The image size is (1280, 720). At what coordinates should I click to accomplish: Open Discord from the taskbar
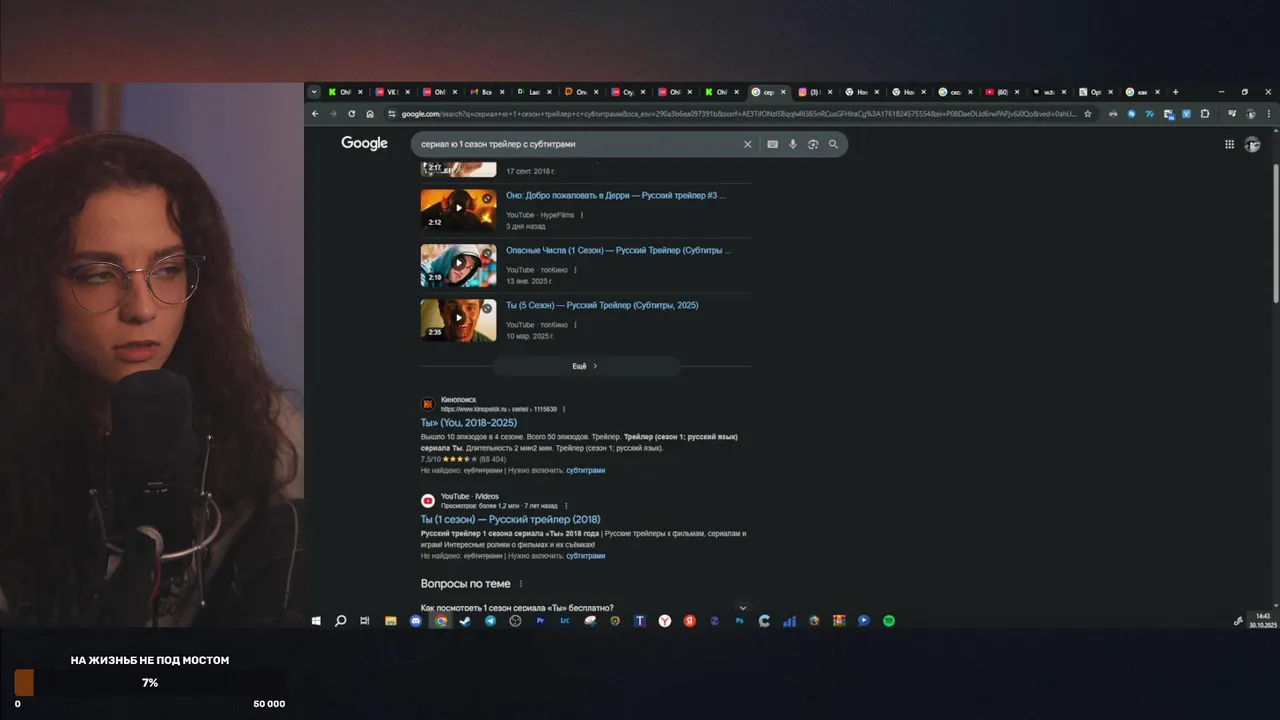pos(416,621)
